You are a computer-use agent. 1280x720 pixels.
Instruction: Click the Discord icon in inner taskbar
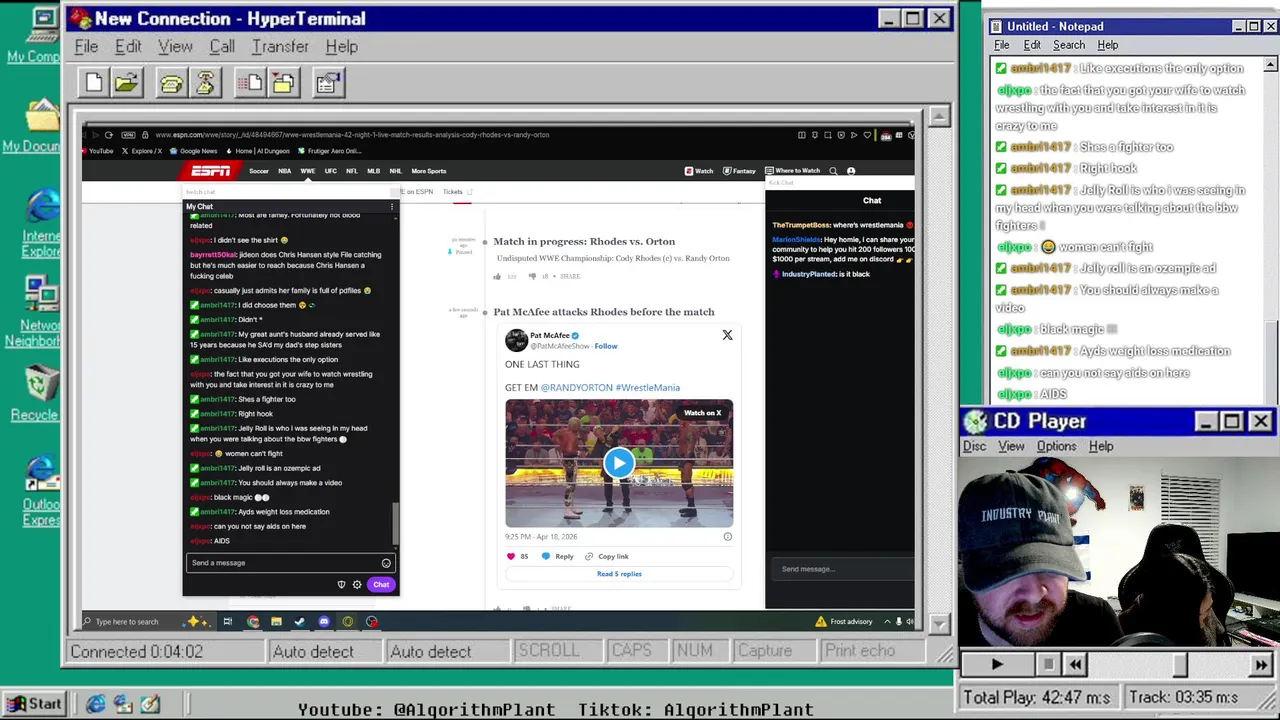pos(324,622)
